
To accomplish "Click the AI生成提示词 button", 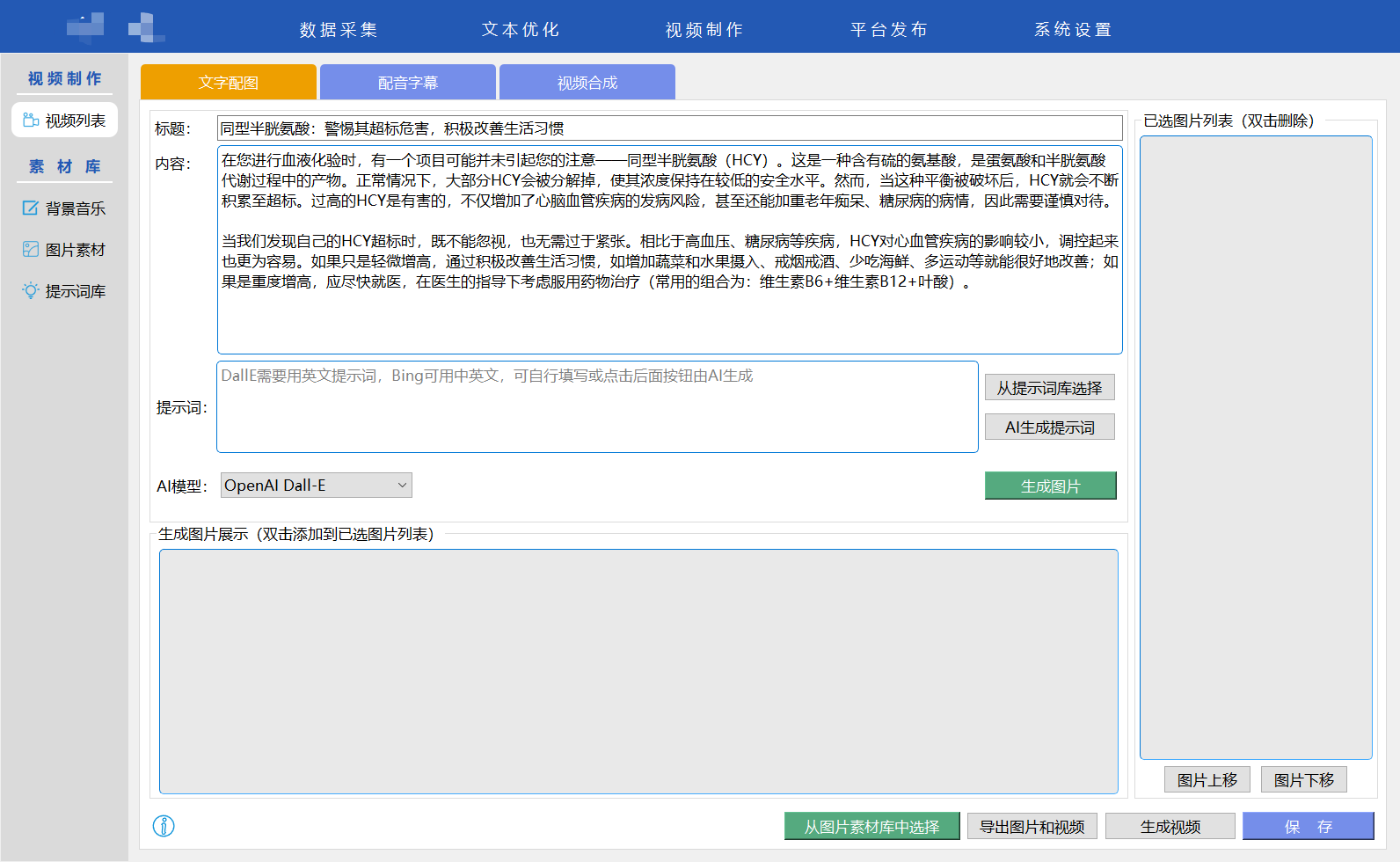I will coord(1050,427).
